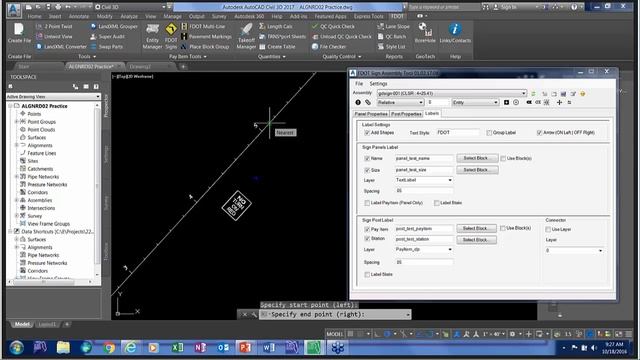Click Select Block button for Station
This screenshot has height=360, width=640.
click(476, 240)
